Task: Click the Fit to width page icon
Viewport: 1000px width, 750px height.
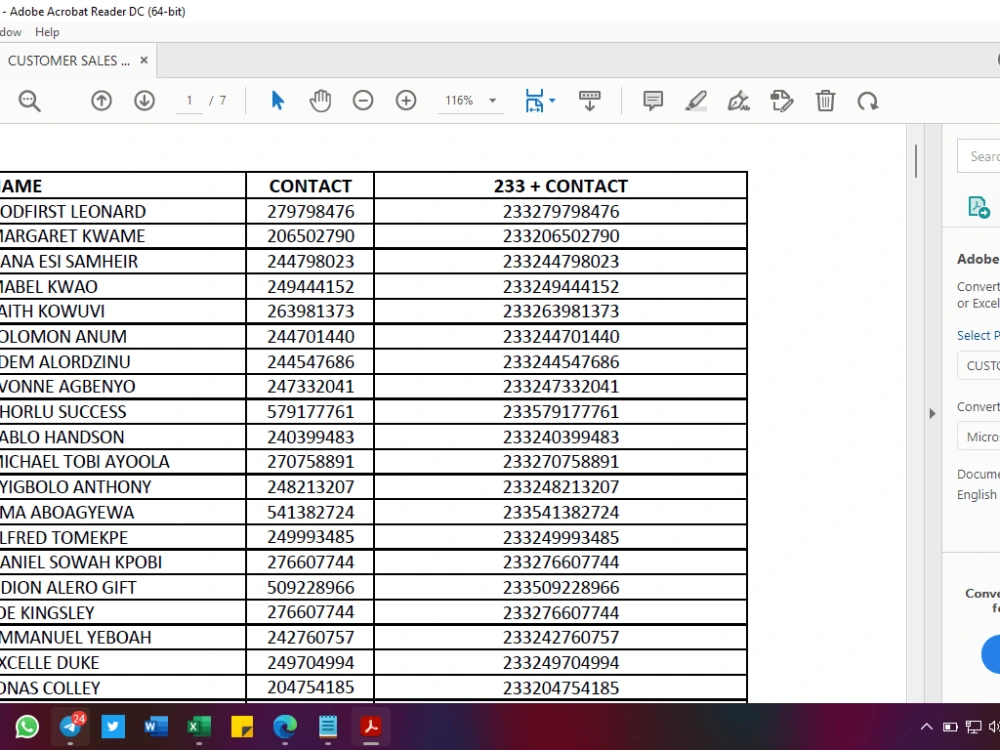Action: [x=534, y=101]
